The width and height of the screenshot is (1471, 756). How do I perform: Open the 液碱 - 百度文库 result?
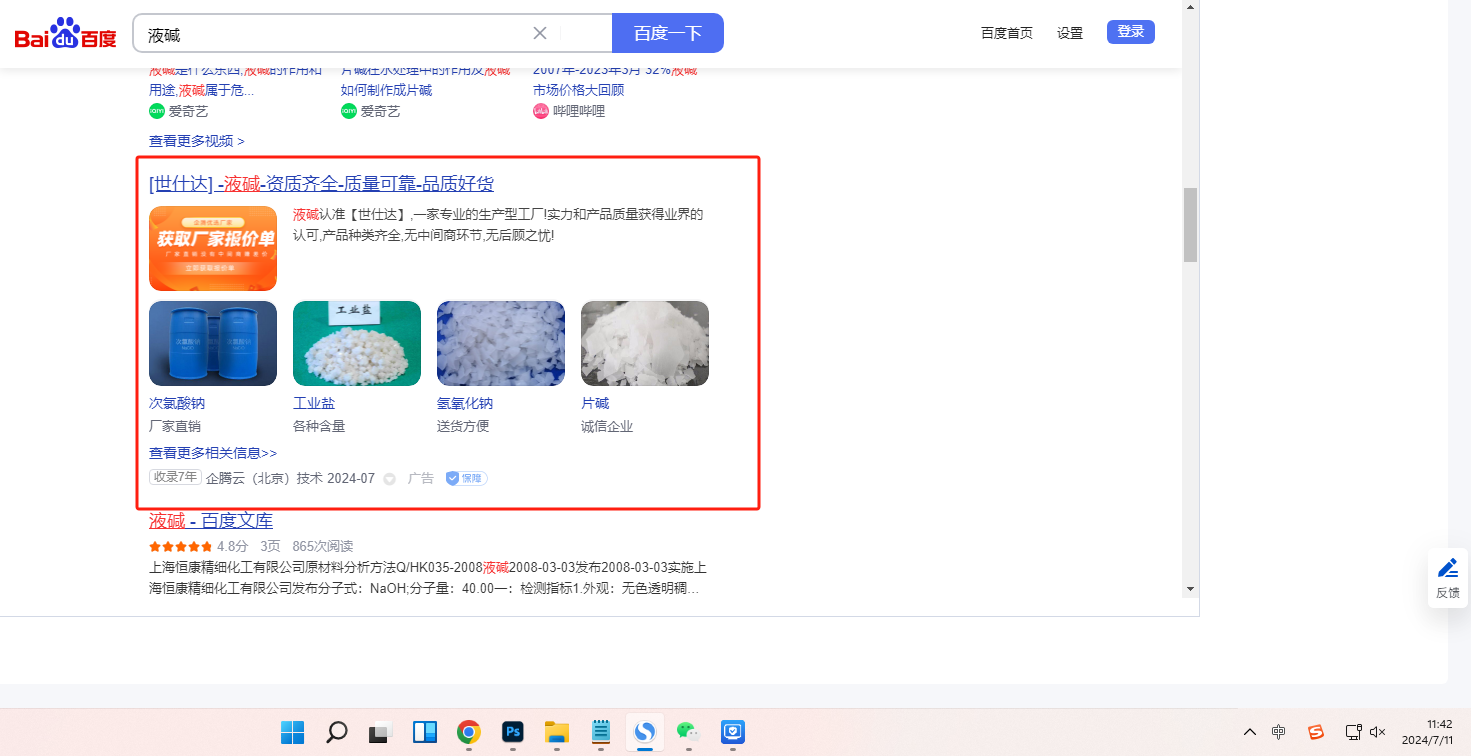coord(211,521)
